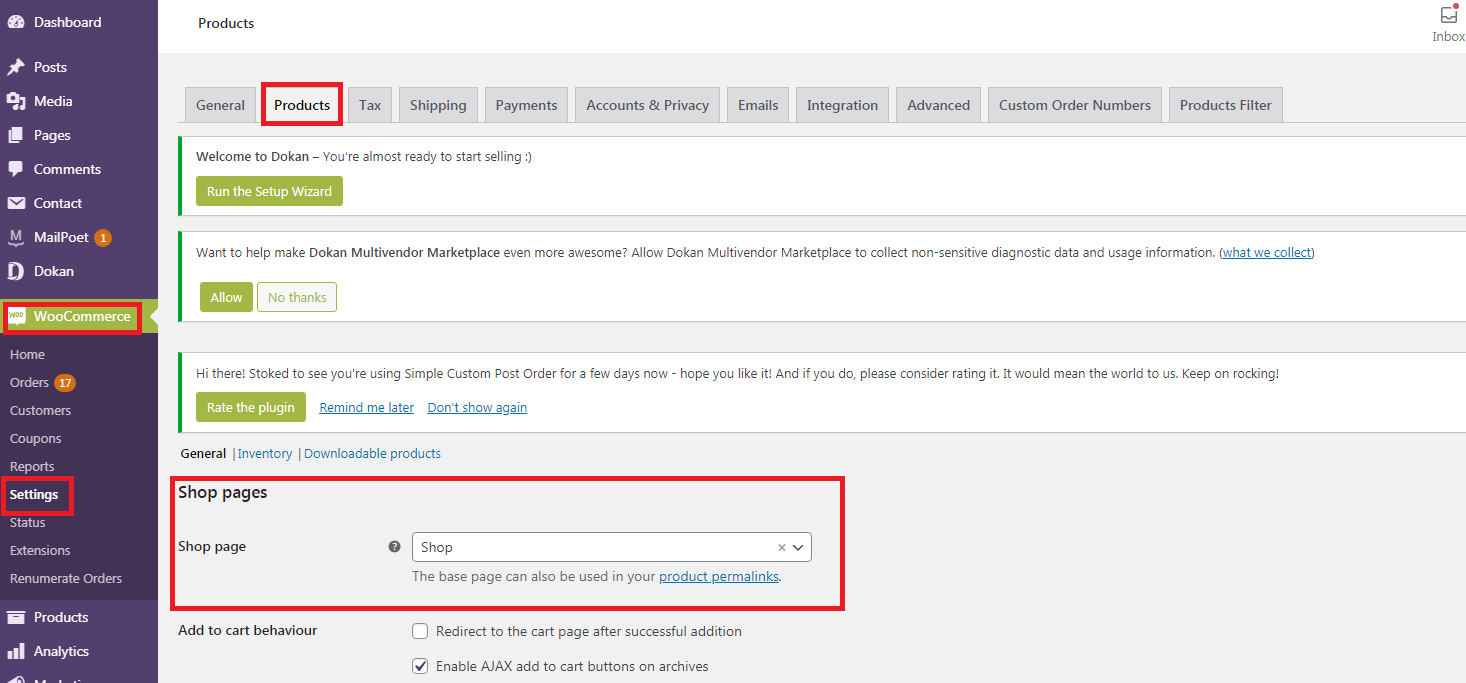
Task: Open the Reports submenu item
Action: [x=32, y=466]
